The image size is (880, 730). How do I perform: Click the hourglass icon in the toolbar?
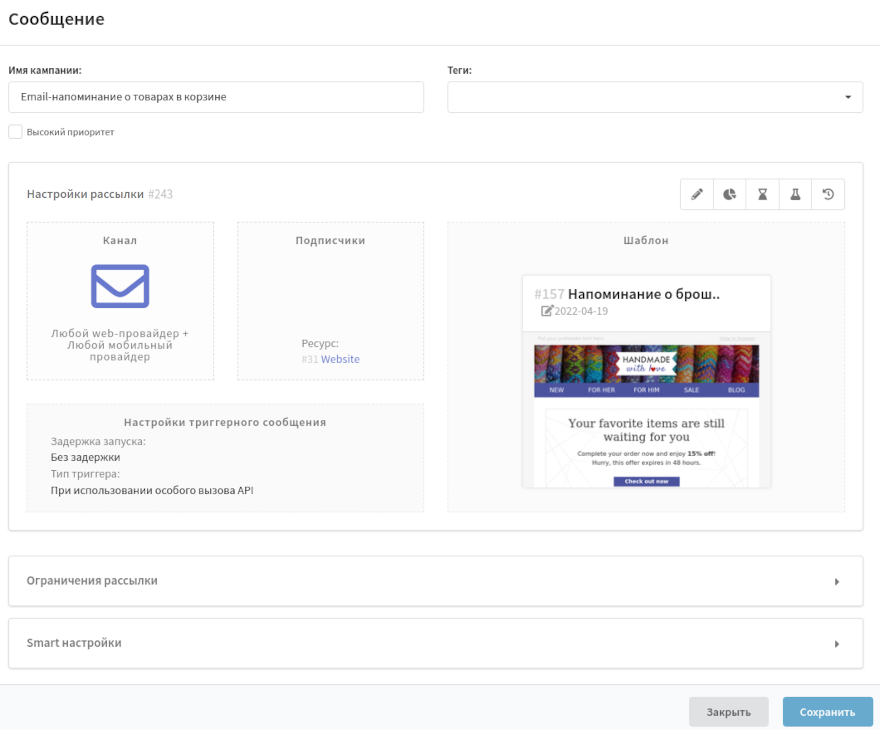(762, 194)
